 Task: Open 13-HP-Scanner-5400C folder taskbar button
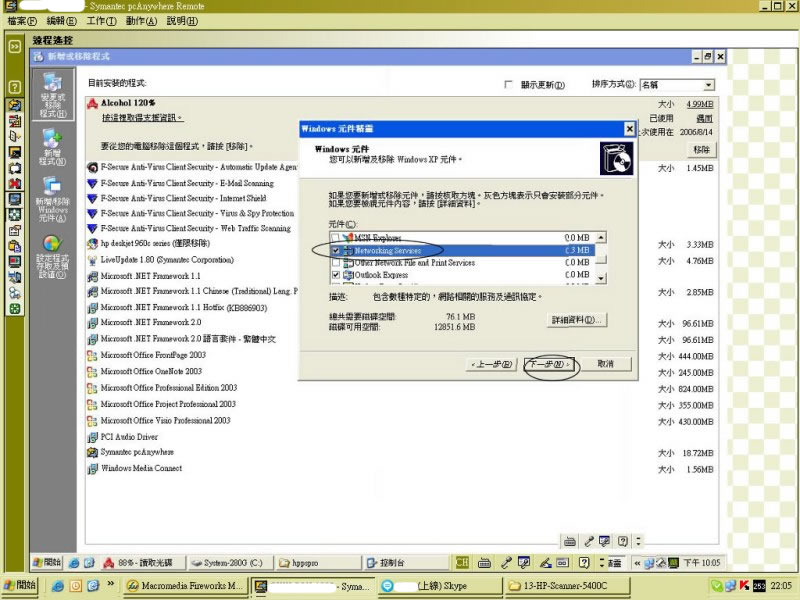pyautogui.click(x=567, y=586)
